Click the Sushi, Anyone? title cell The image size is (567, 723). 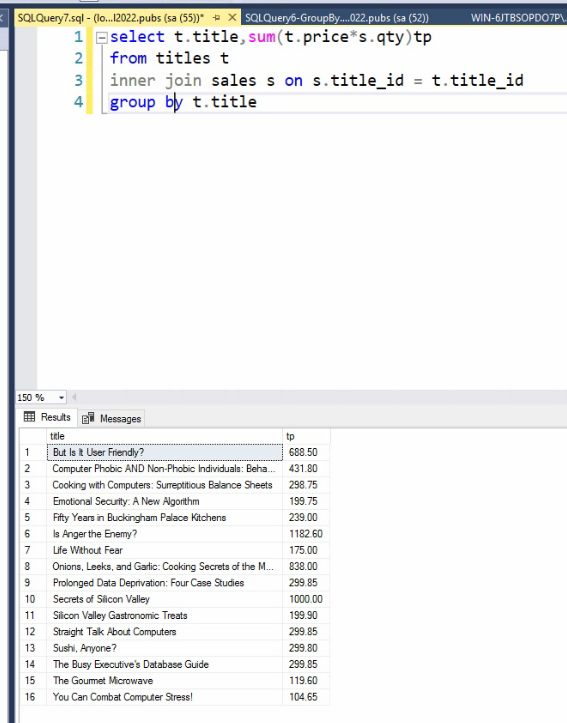[165, 648]
